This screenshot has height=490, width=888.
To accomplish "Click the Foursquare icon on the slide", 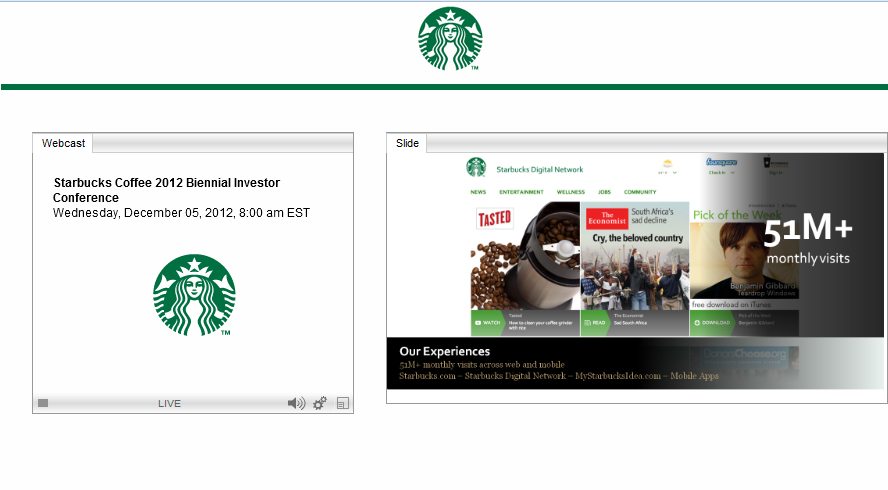I will [x=722, y=163].
